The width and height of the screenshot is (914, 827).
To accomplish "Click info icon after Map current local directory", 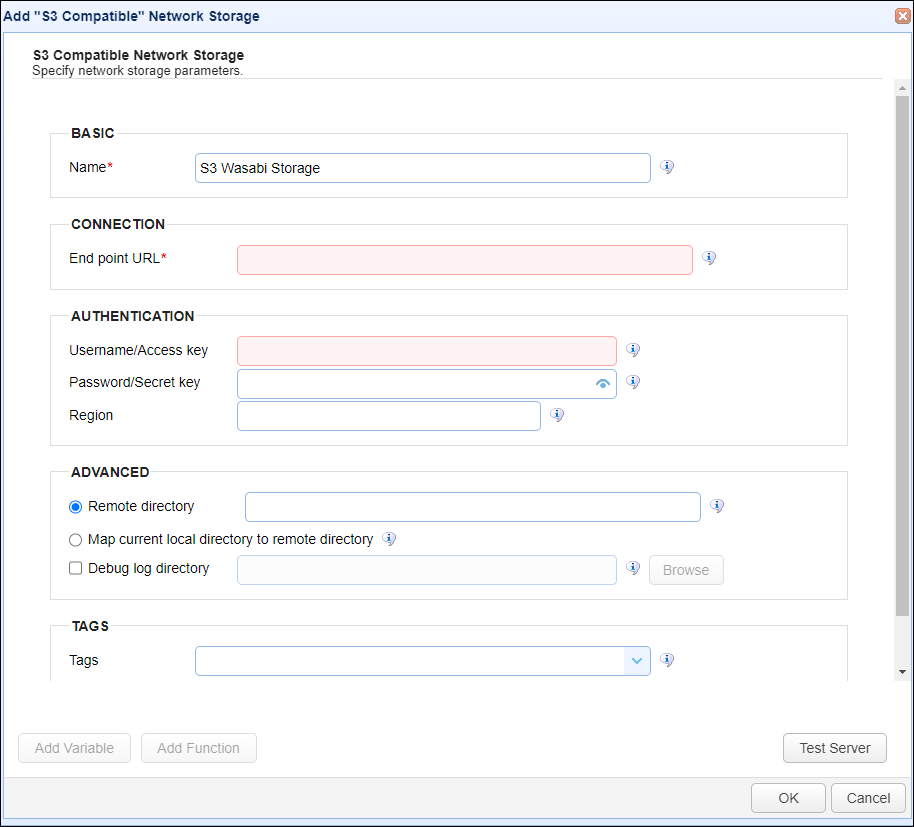I will (389, 539).
